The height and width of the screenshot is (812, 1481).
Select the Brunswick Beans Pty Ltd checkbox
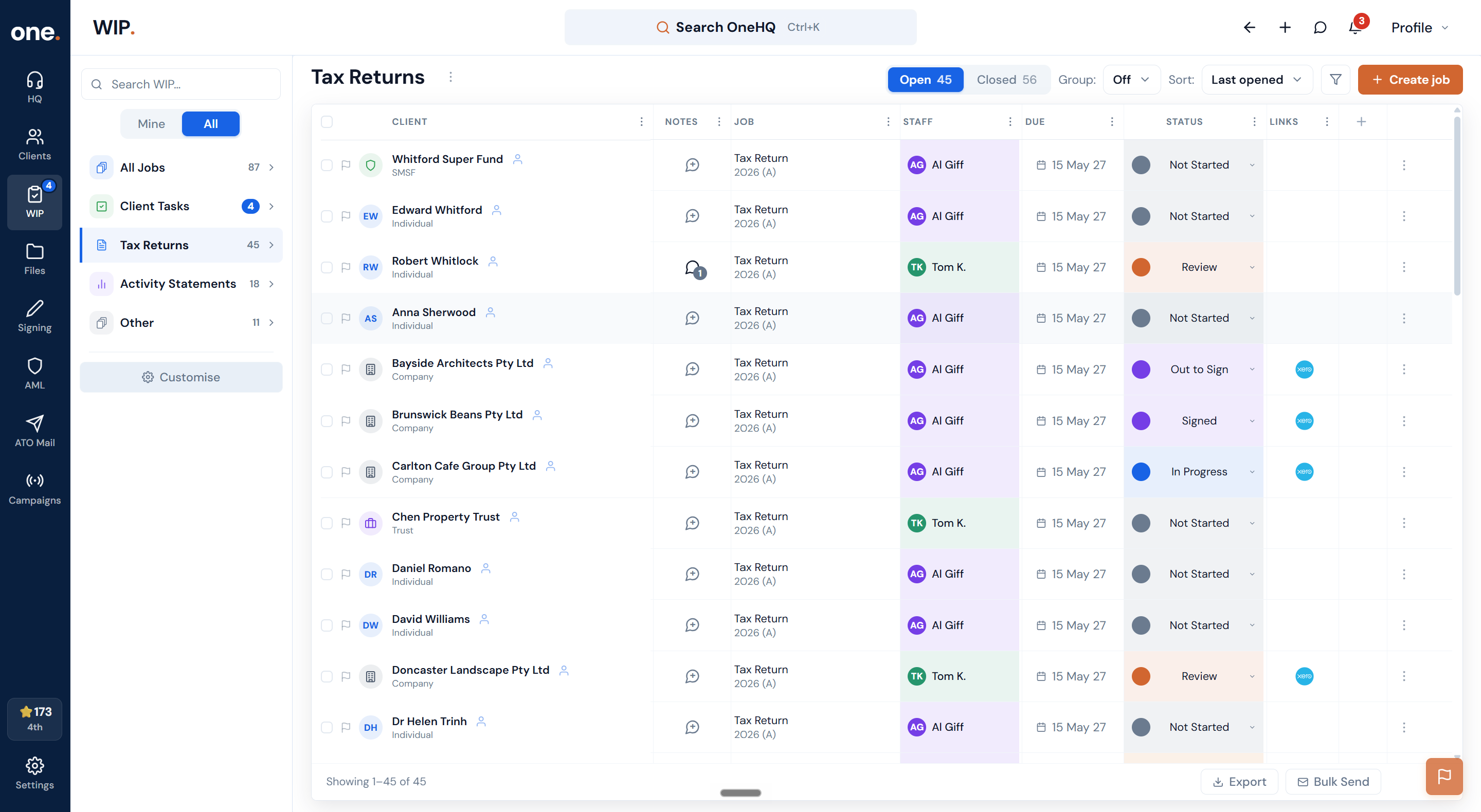[x=327, y=421]
